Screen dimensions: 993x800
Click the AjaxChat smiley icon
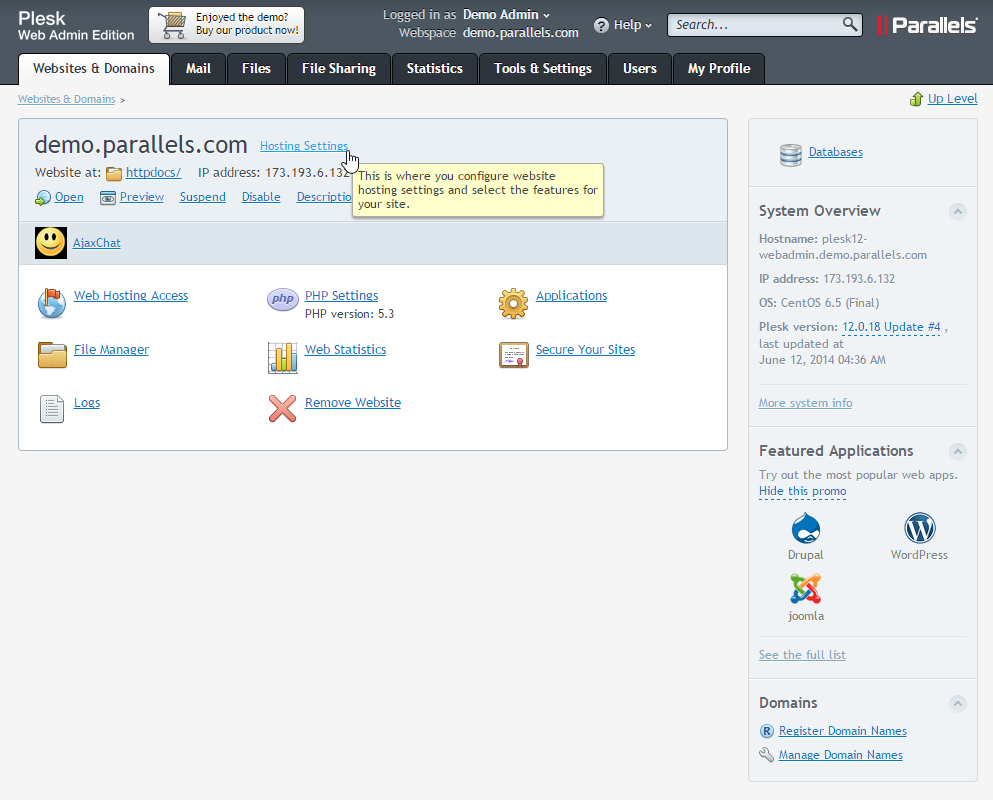click(x=51, y=243)
